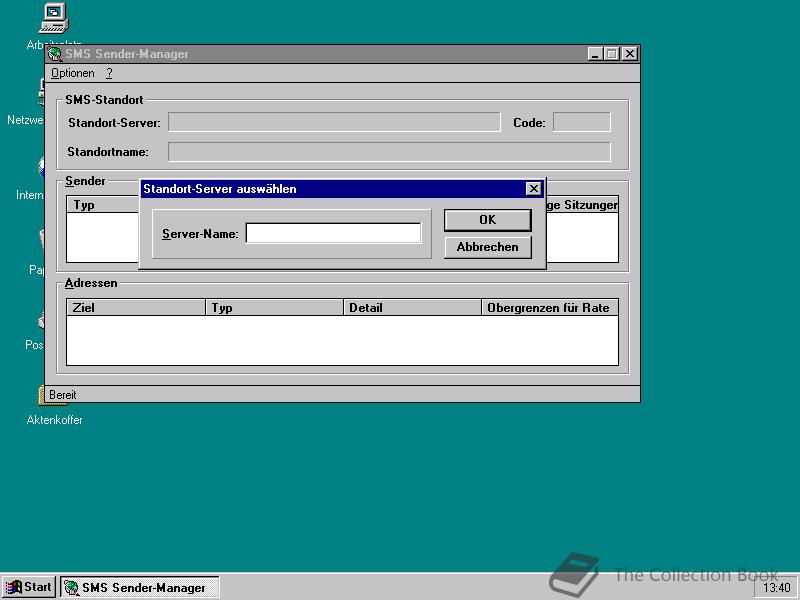Close the Standort-Server auswählen dialog
The height and width of the screenshot is (600, 800).
pos(534,189)
